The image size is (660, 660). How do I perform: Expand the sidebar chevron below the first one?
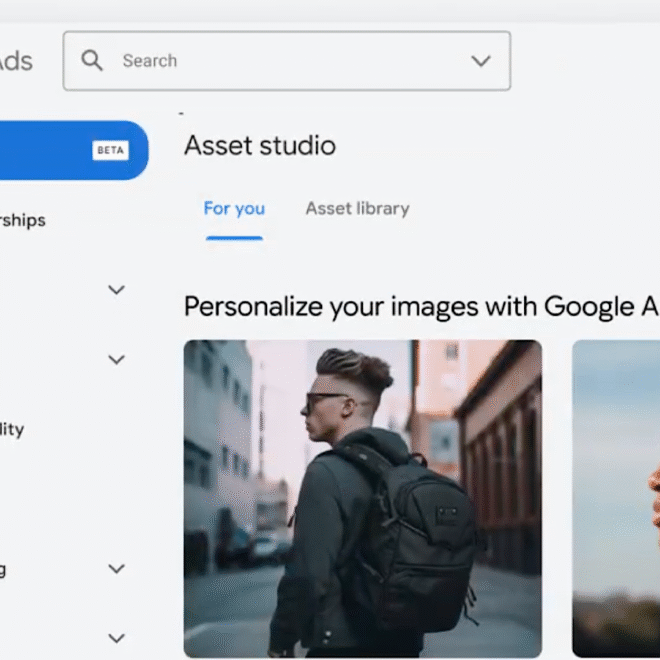[x=117, y=359]
